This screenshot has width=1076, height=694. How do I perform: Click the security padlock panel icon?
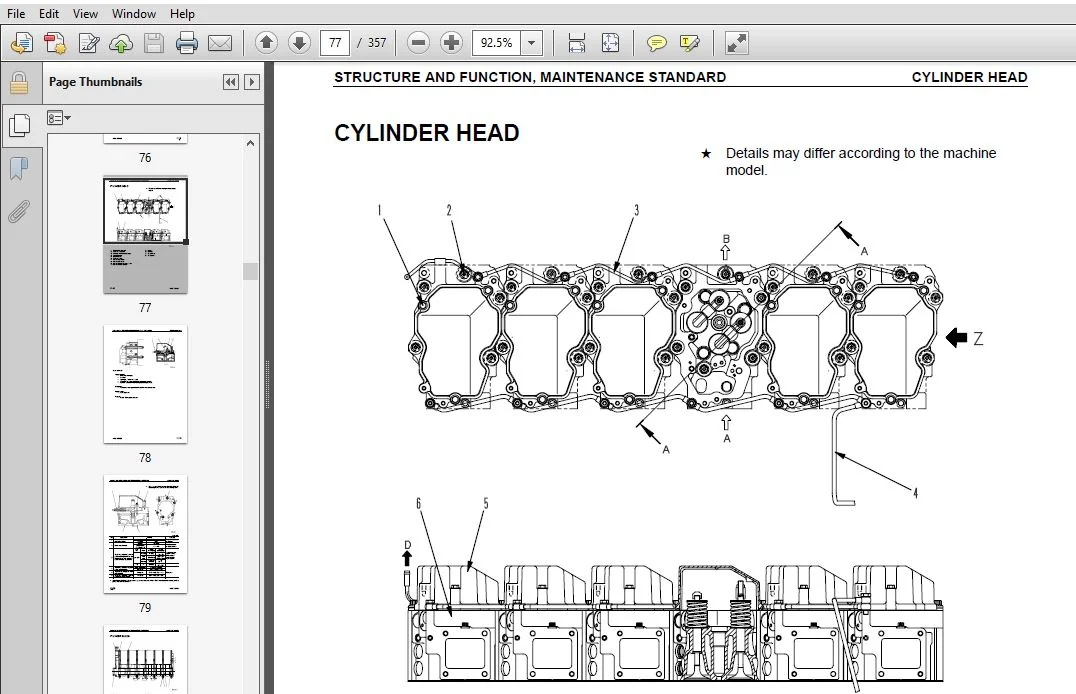(19, 83)
